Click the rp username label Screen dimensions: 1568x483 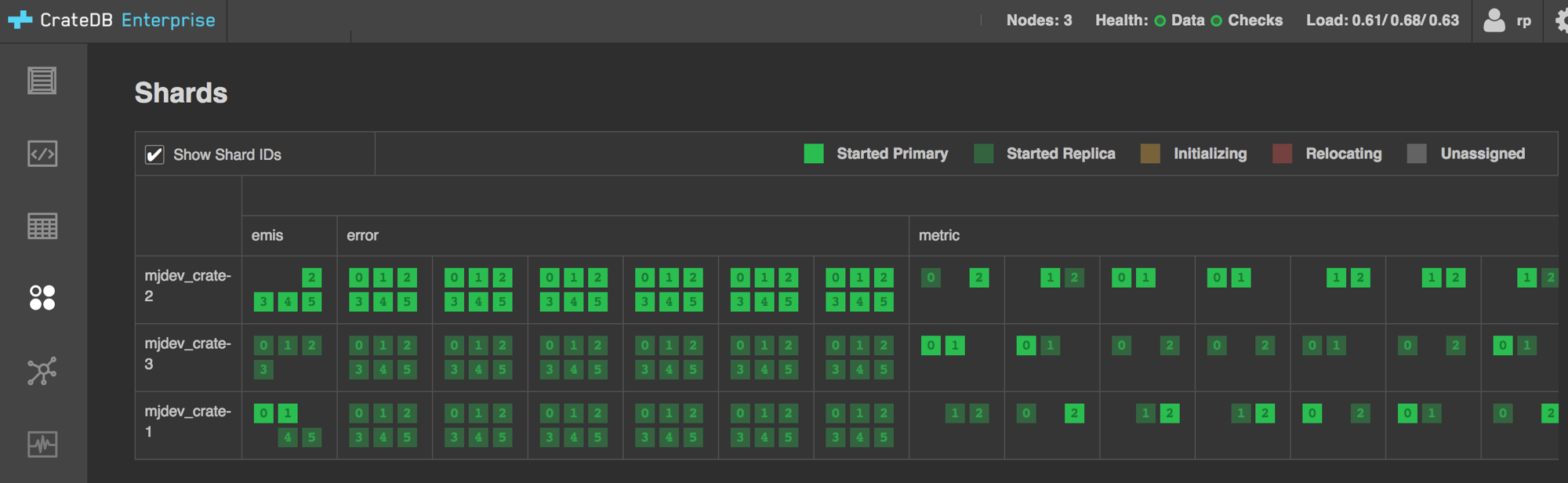click(1524, 21)
